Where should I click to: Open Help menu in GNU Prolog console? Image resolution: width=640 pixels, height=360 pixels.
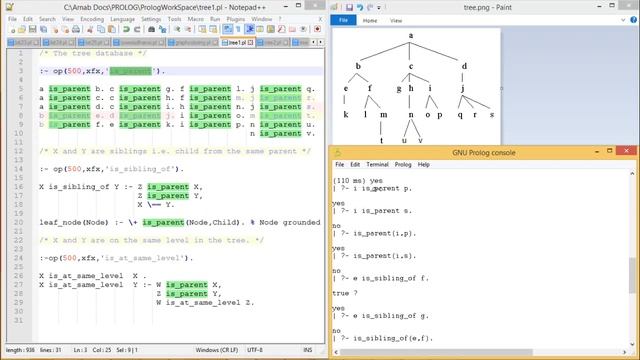pyautogui.click(x=424, y=164)
